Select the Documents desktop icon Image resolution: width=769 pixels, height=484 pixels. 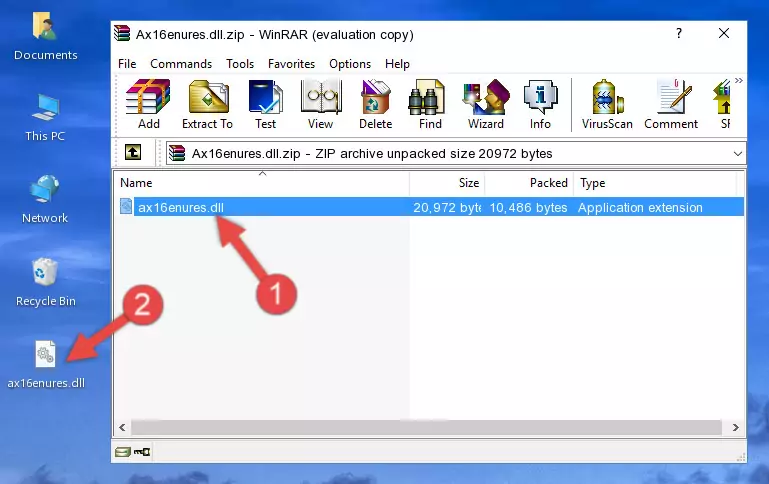pyautogui.click(x=46, y=36)
